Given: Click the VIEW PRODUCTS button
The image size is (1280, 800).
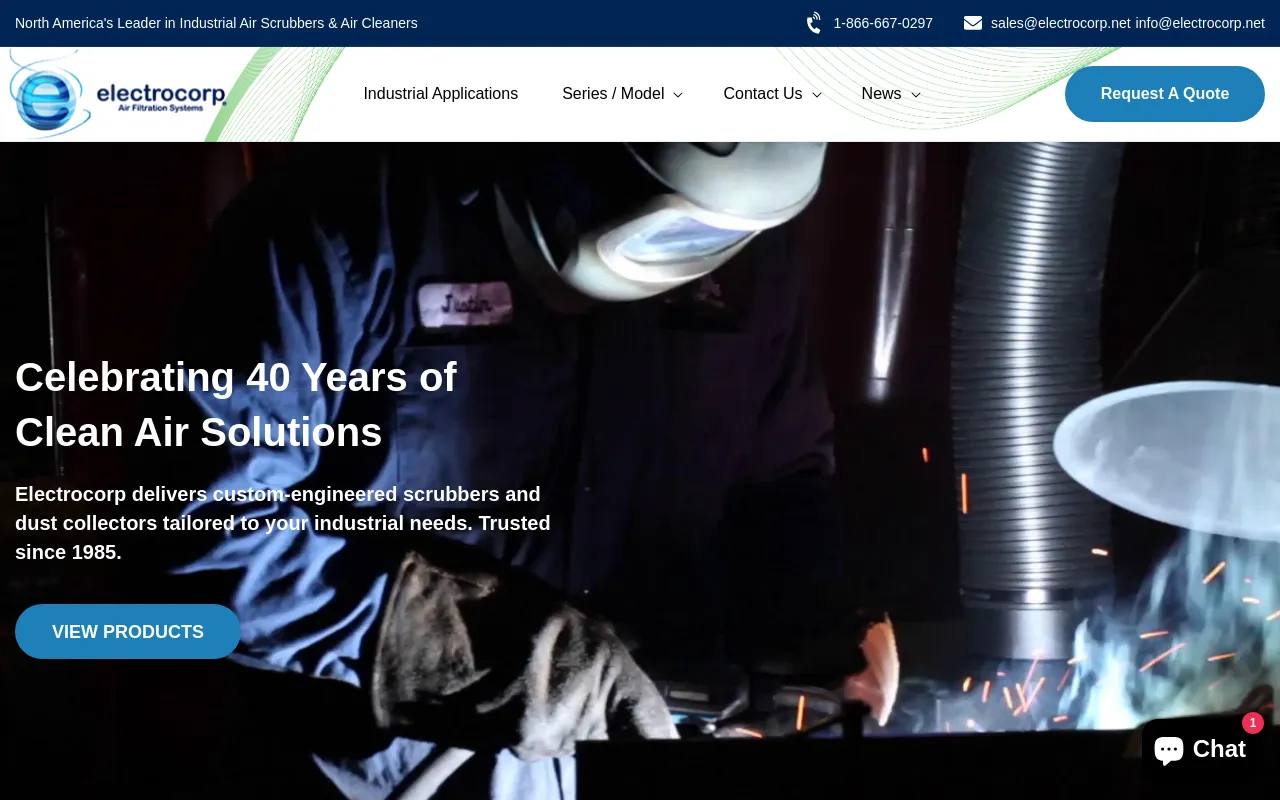Looking at the screenshot, I should (128, 632).
